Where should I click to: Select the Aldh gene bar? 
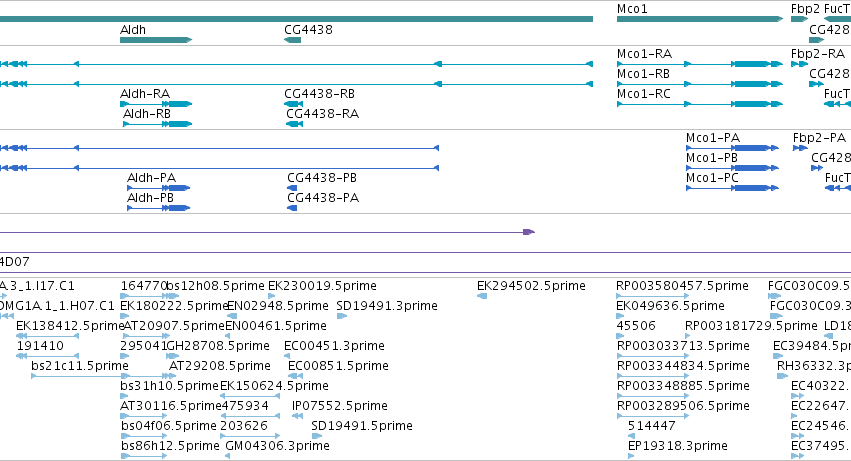[x=156, y=40]
